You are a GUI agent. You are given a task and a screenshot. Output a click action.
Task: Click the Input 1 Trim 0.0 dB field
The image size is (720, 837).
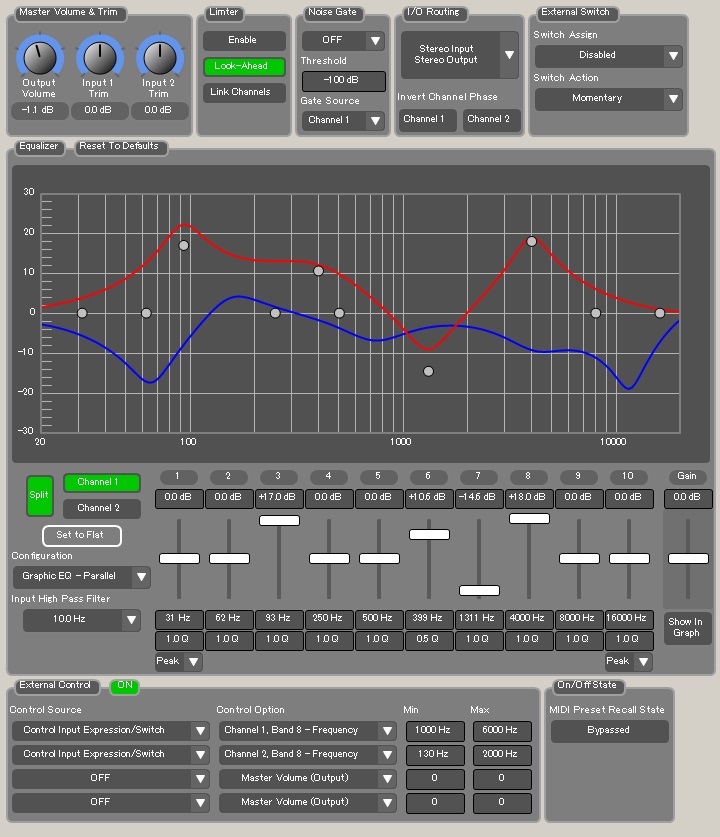[99, 110]
